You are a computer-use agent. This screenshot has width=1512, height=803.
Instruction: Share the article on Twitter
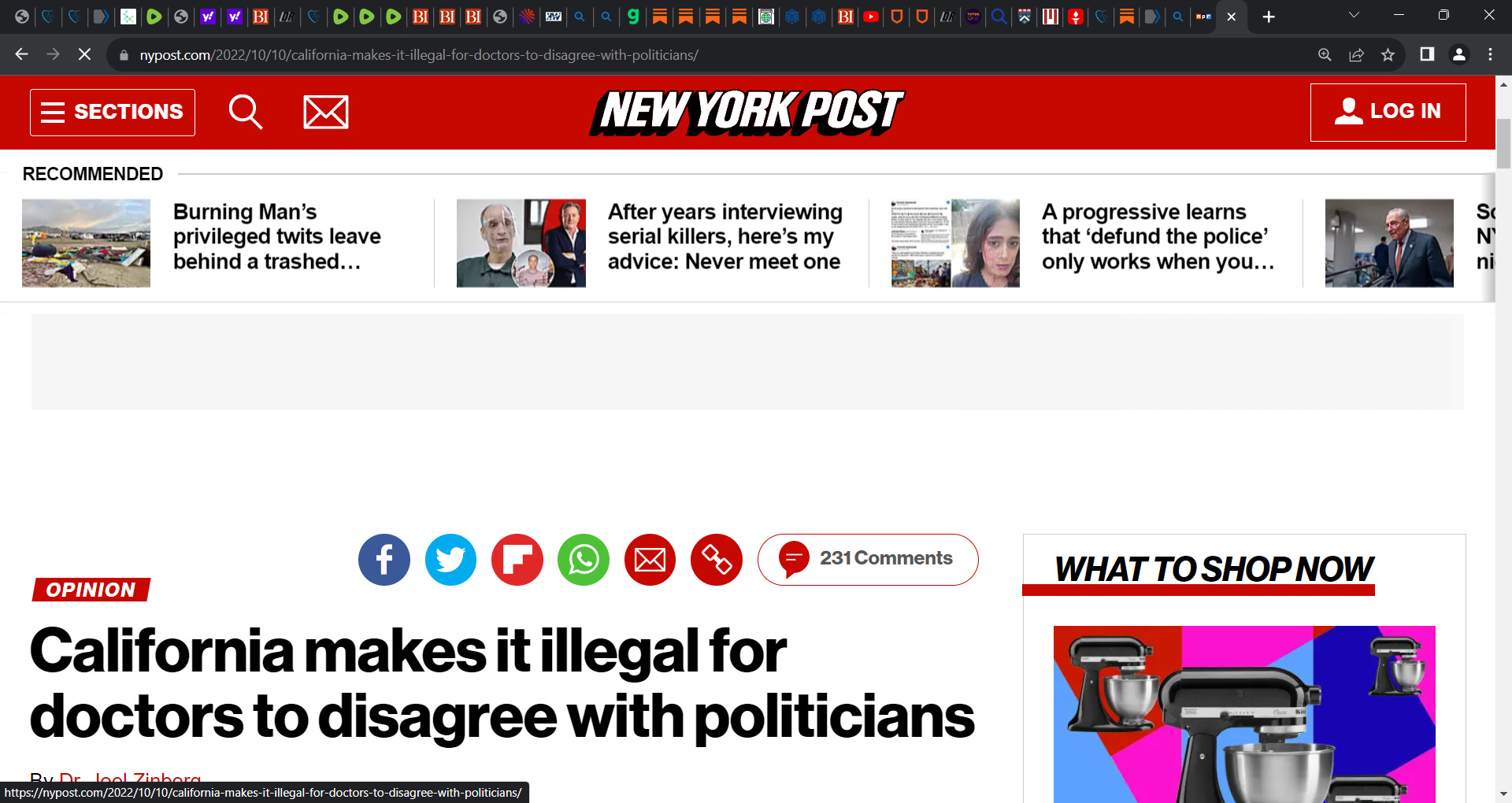click(x=451, y=560)
